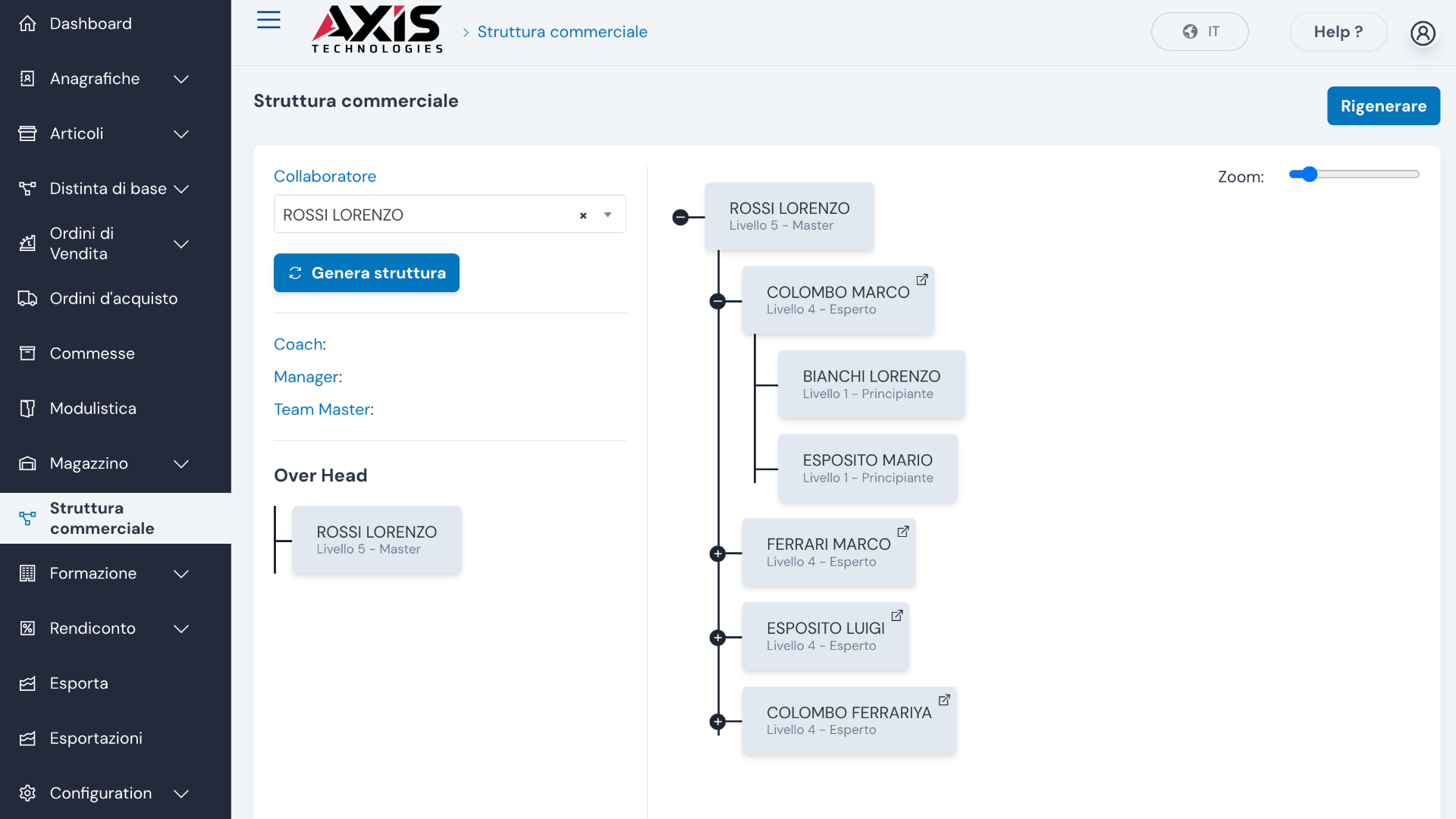
Task: Go to Dashboard in the sidebar
Action: pos(90,24)
